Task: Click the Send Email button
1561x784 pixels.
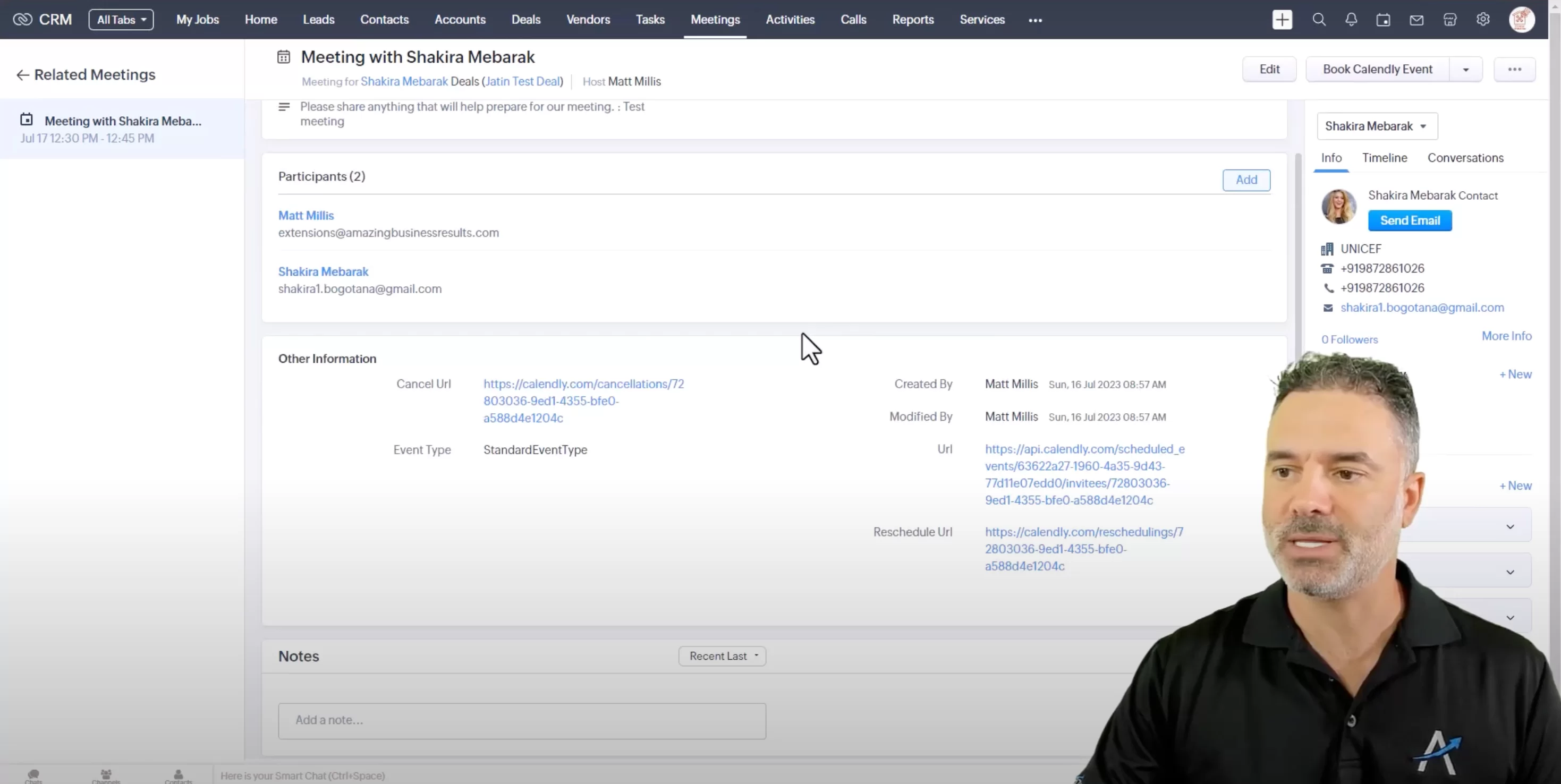Action: click(1410, 220)
